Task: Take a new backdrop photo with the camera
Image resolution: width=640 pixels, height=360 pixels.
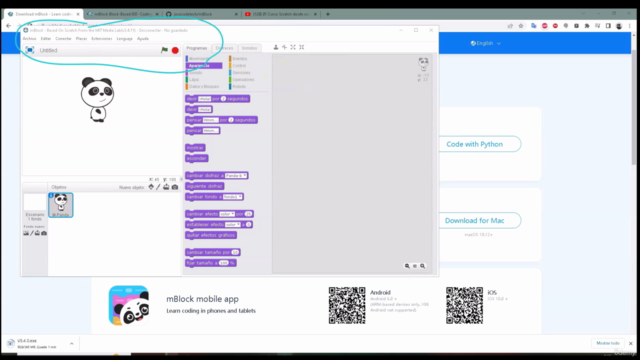Action: click(x=44, y=233)
